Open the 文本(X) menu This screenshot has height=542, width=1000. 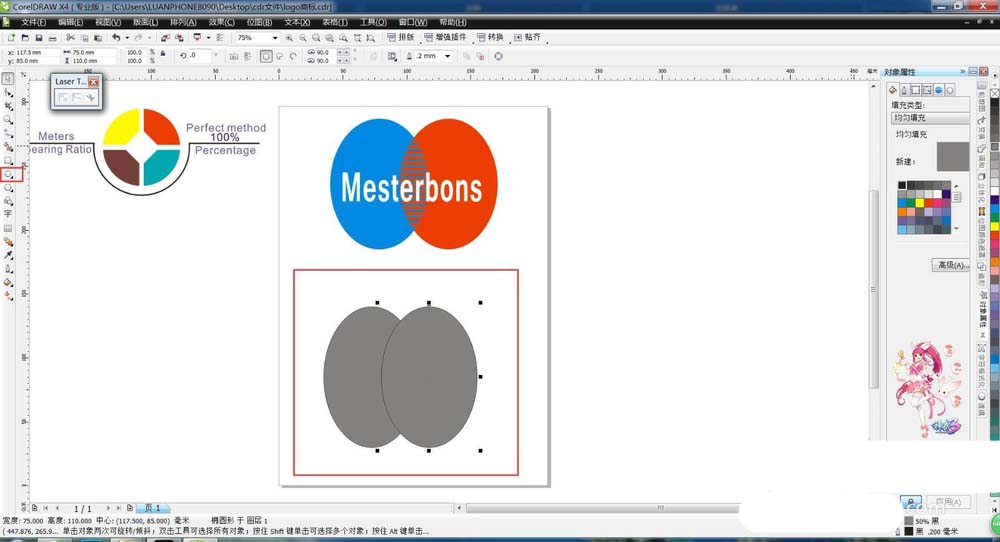pos(297,22)
